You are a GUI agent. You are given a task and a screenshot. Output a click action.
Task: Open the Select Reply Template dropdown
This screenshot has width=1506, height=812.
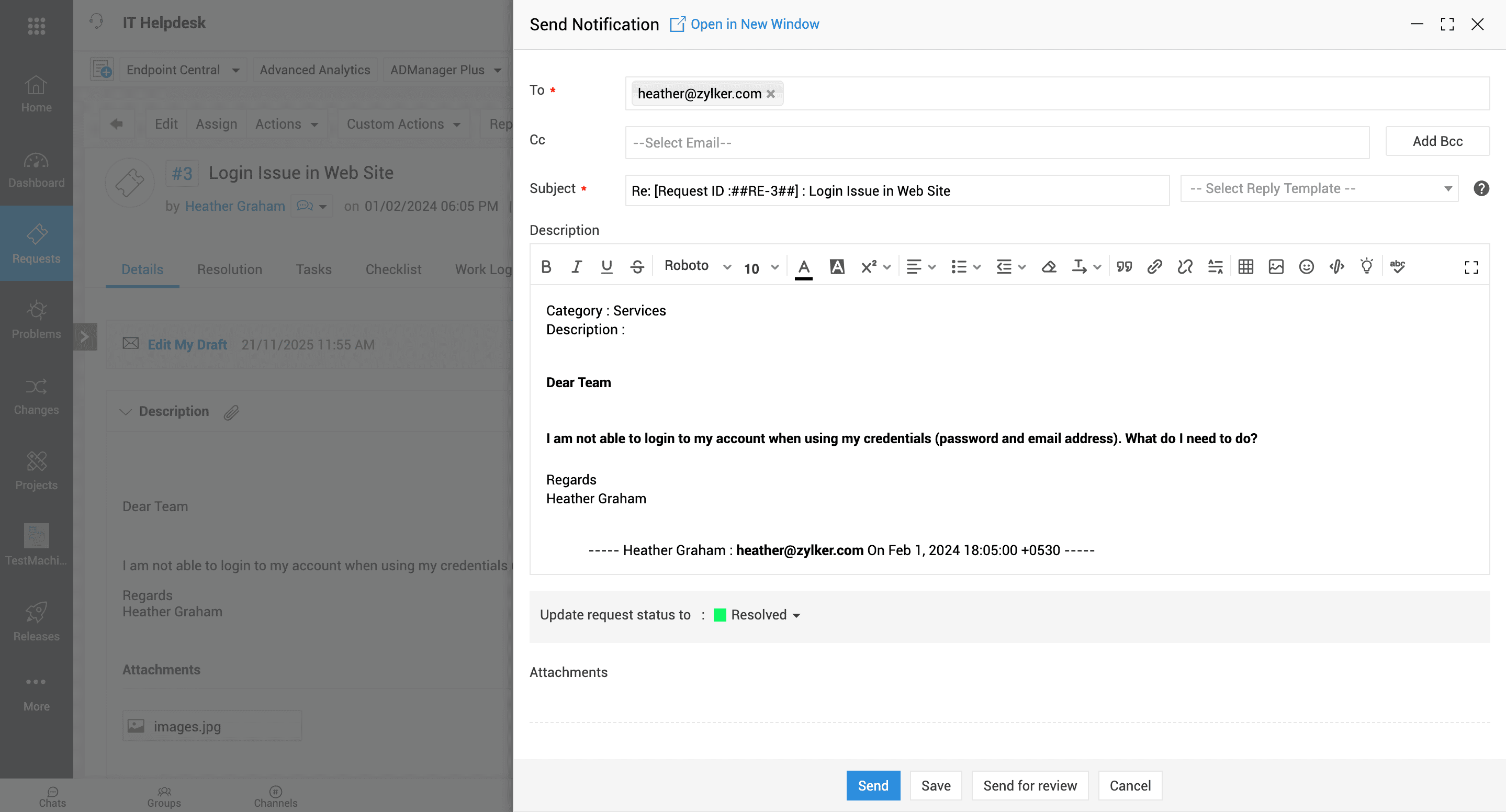(1320, 188)
